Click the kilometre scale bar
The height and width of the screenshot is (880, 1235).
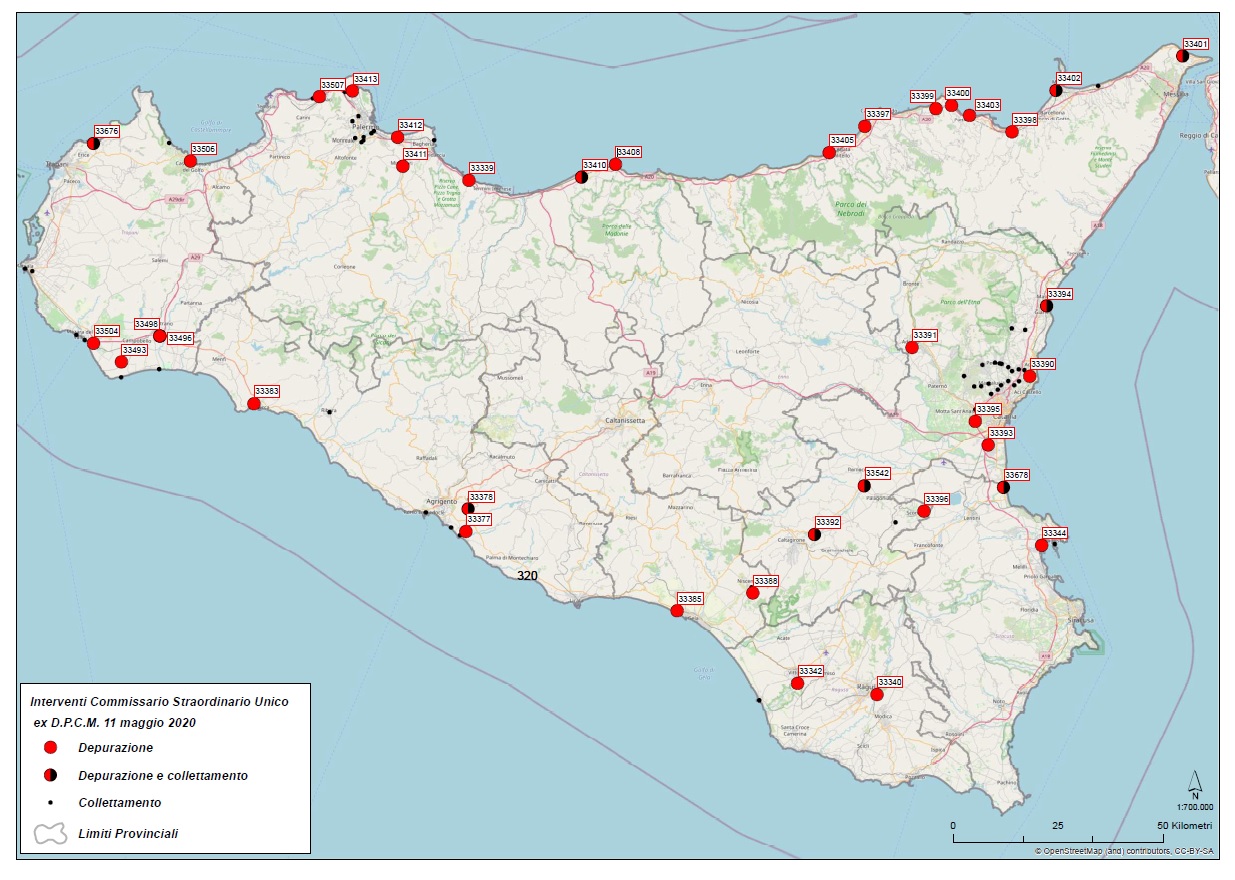(x=1057, y=837)
